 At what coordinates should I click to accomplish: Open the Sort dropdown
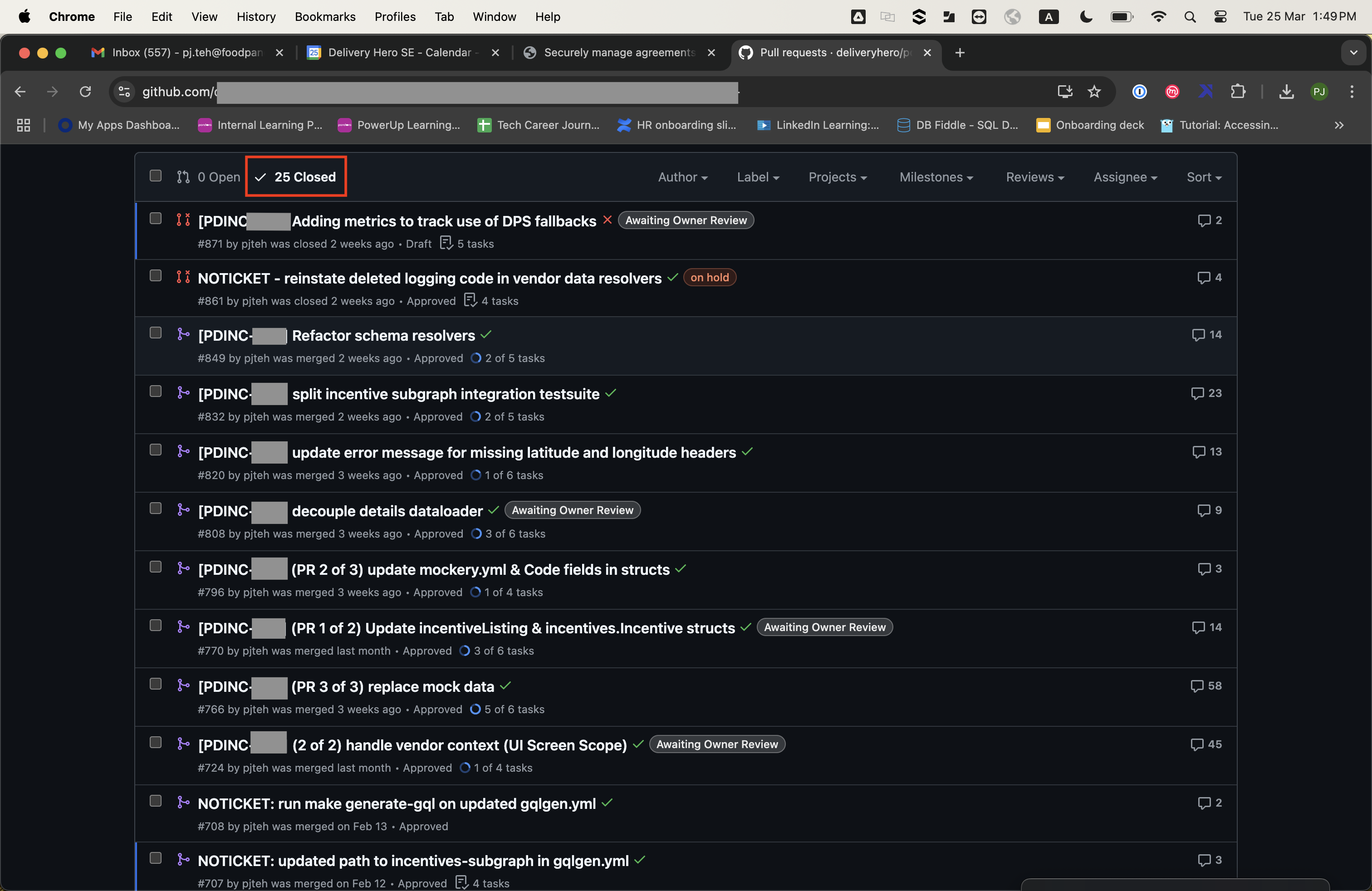(x=1203, y=177)
